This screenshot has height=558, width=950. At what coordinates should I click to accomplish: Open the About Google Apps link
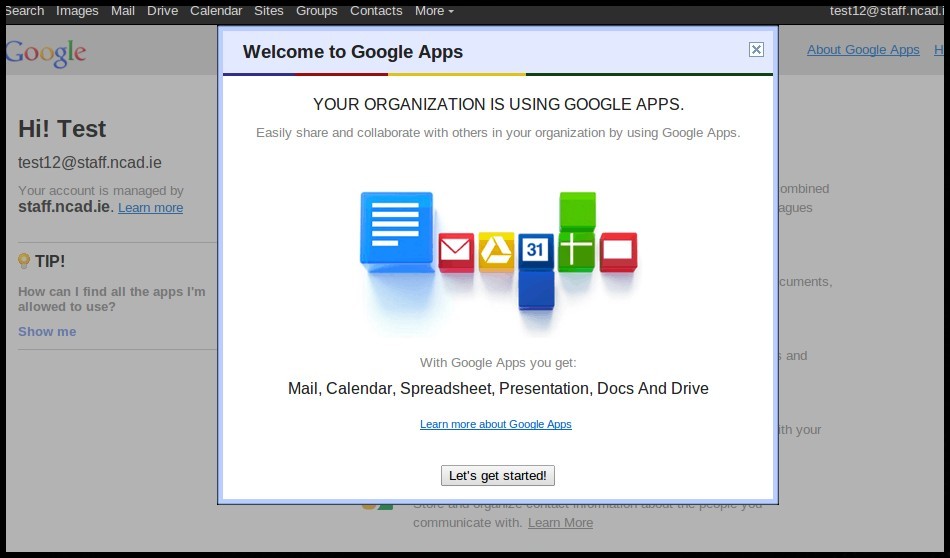pyautogui.click(x=863, y=50)
